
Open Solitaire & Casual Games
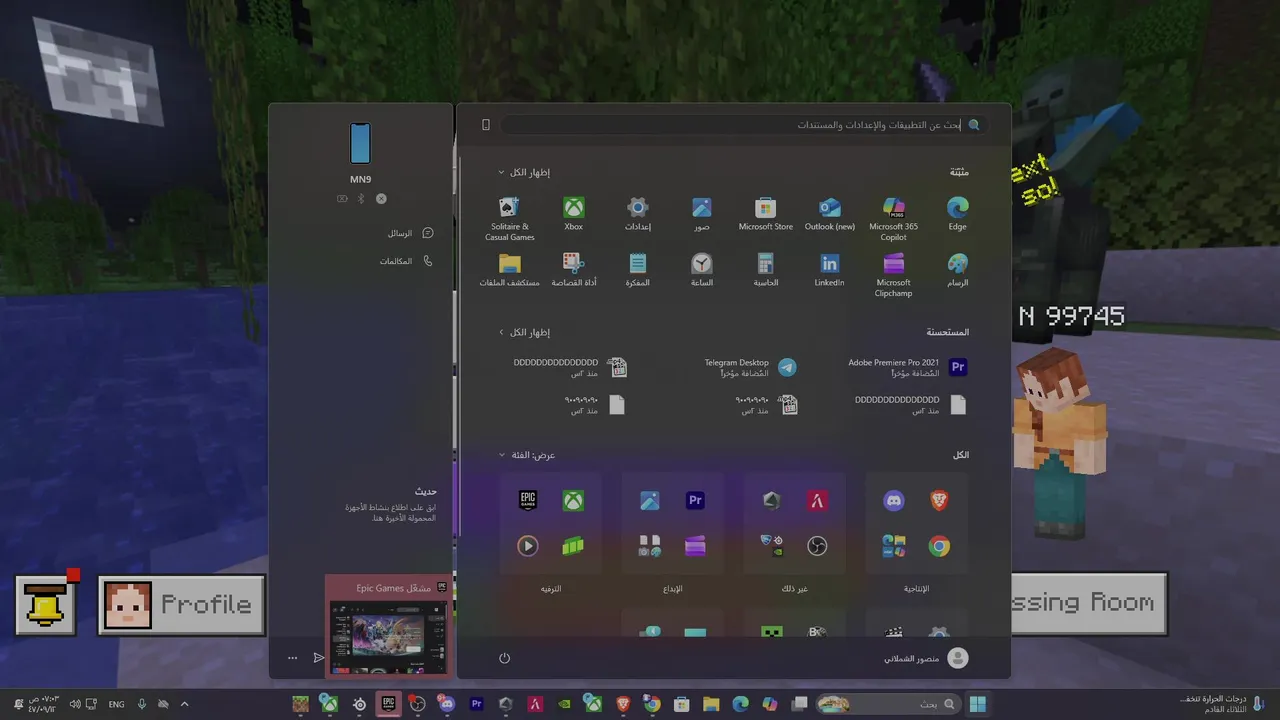pyautogui.click(x=510, y=219)
